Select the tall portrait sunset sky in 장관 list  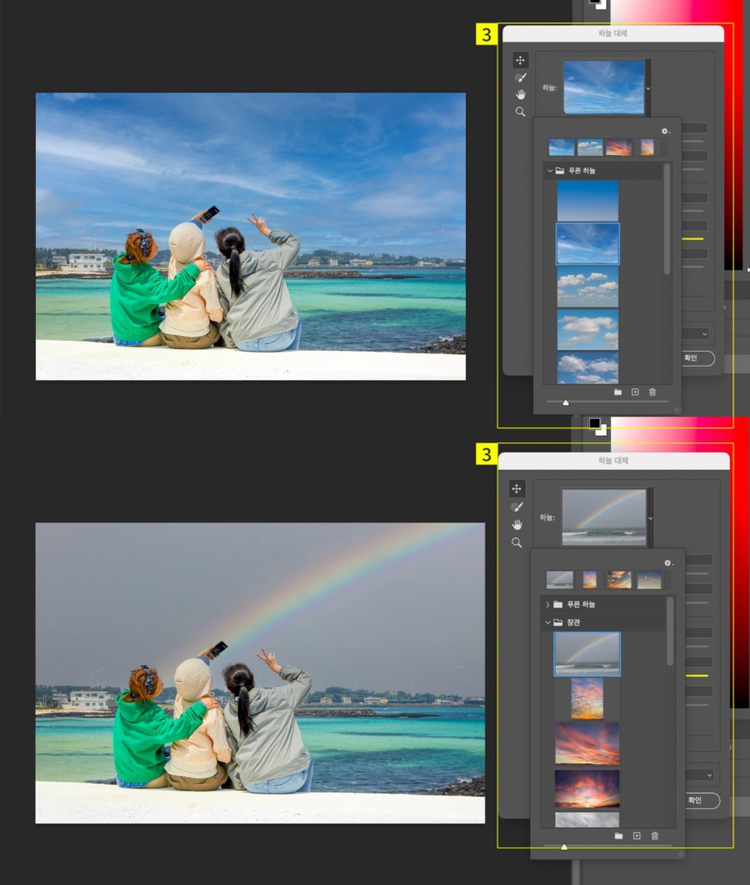pyautogui.click(x=587, y=699)
